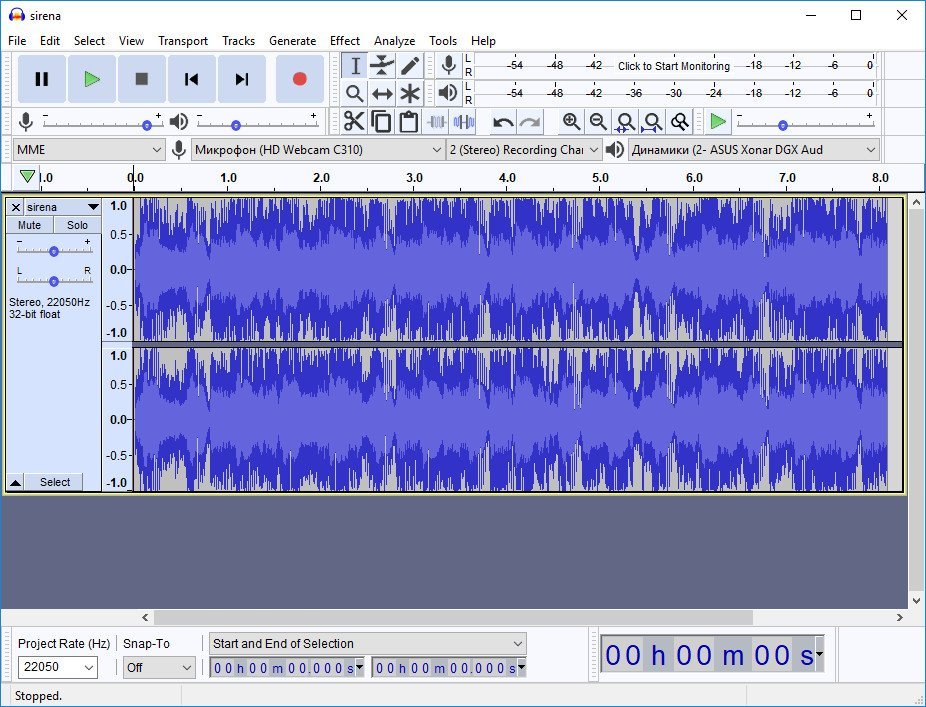Click the Select button under the track panel

(55, 482)
